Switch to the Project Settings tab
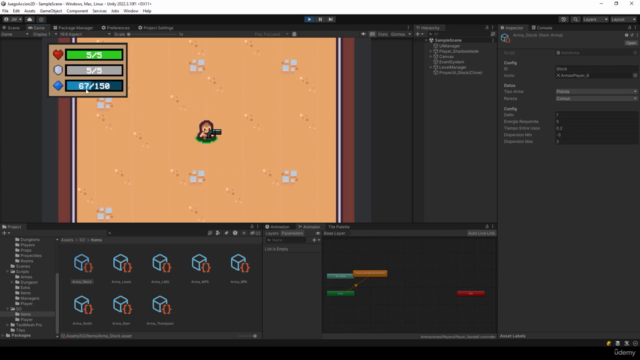640x360 pixels. coord(156,28)
